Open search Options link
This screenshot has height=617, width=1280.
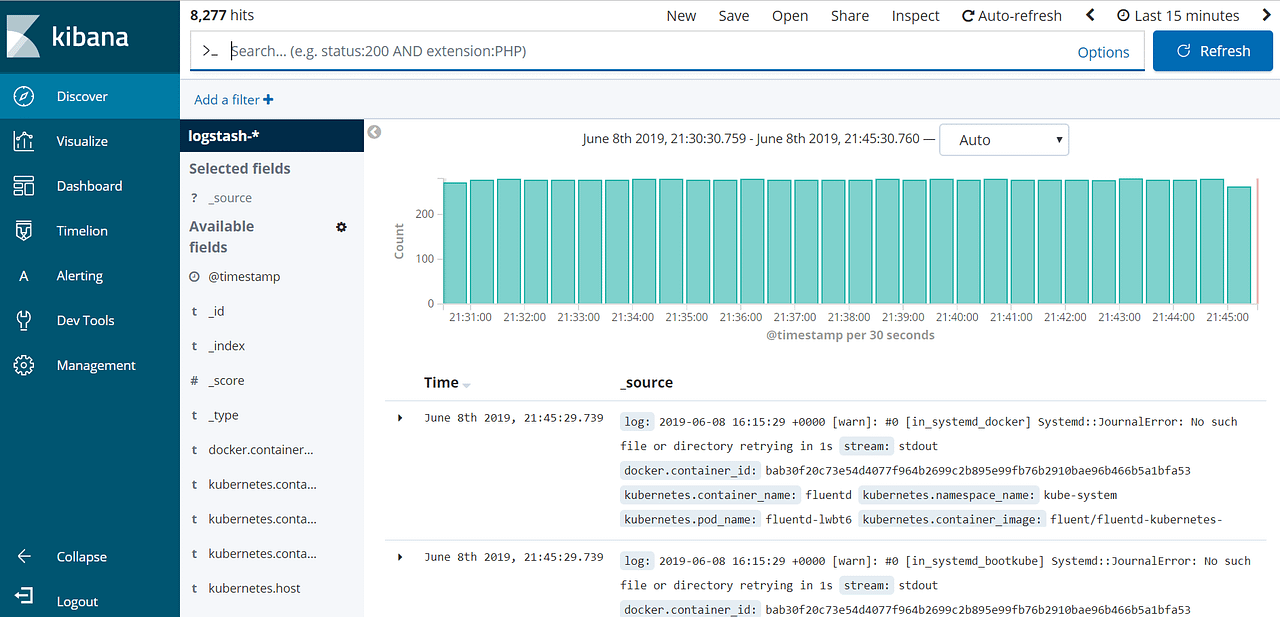pos(1103,52)
